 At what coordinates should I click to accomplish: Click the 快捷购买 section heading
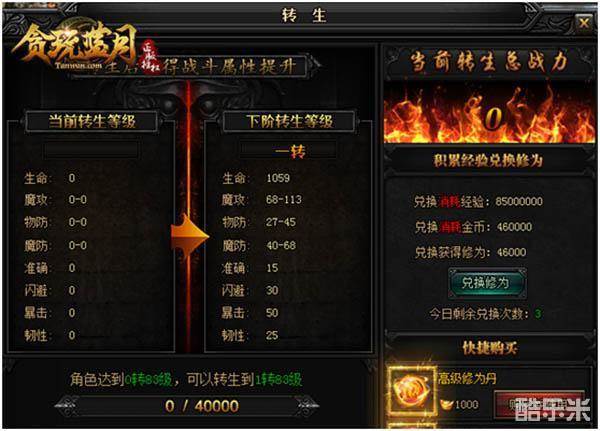[x=489, y=348]
